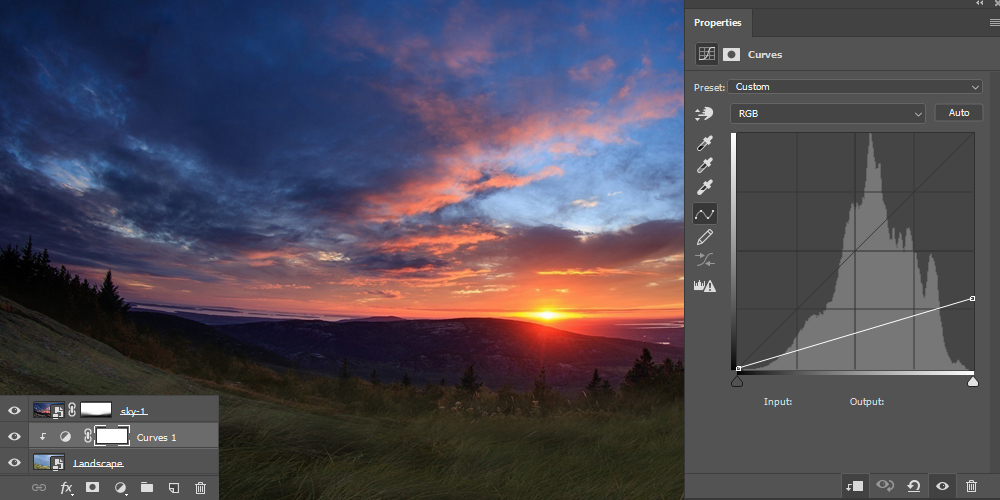
Task: Hide the sky-1 layer
Action: (14, 410)
